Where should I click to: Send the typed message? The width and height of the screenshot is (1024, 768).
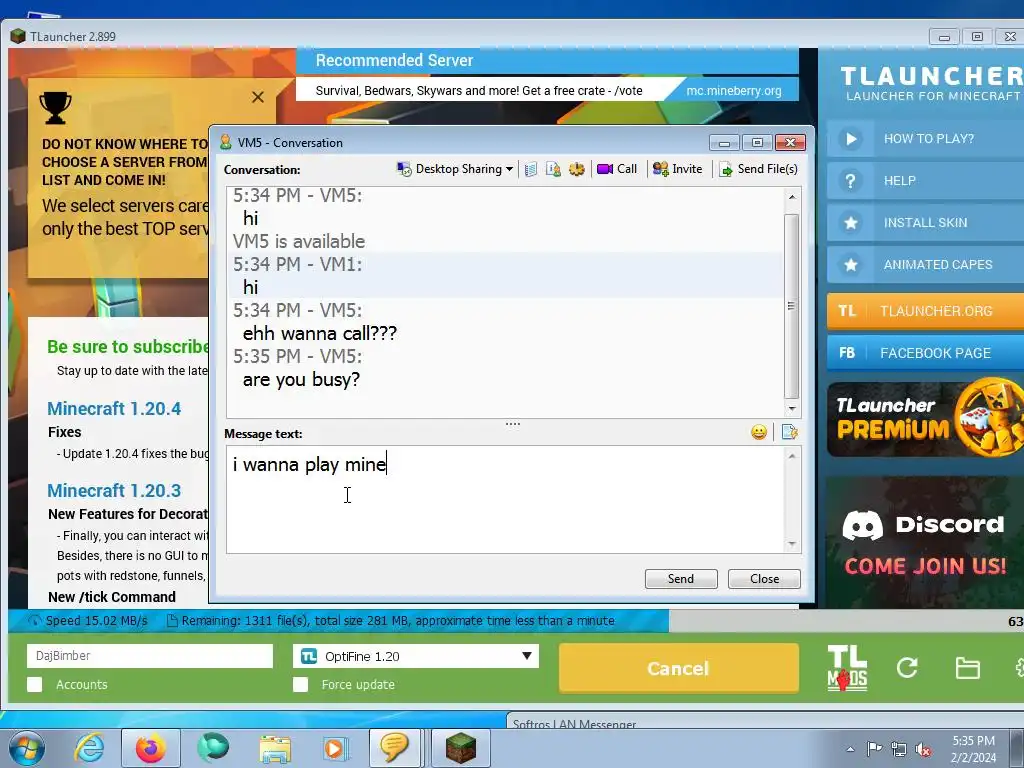tap(681, 579)
